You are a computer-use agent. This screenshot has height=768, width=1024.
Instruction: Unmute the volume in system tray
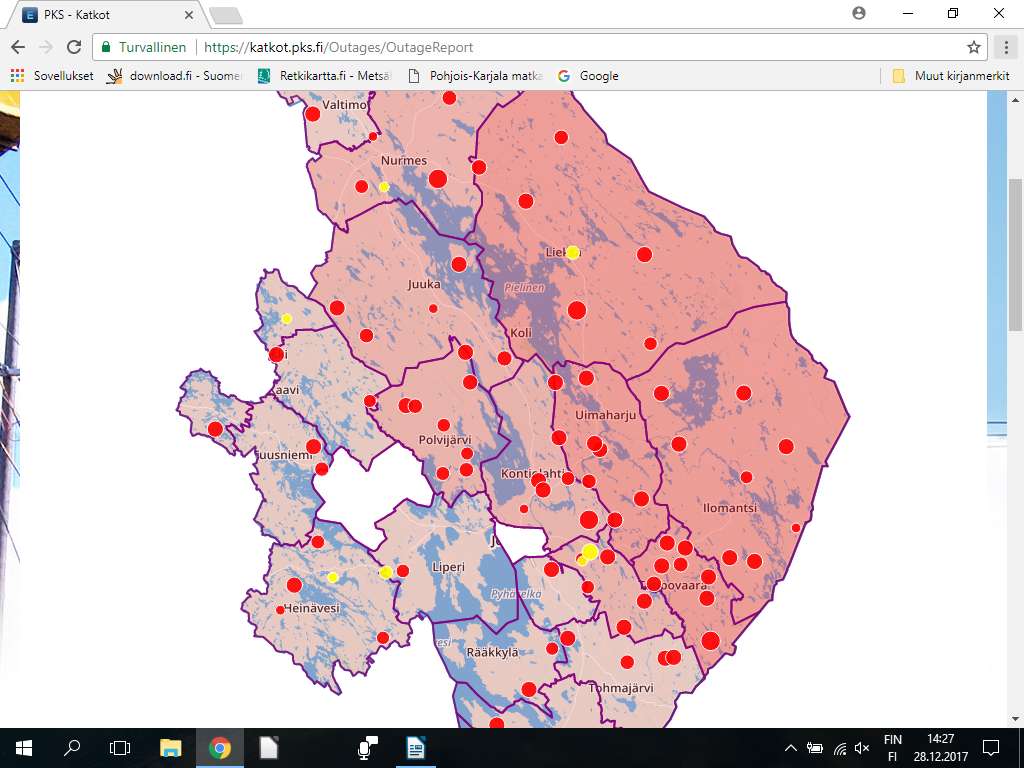[861, 748]
